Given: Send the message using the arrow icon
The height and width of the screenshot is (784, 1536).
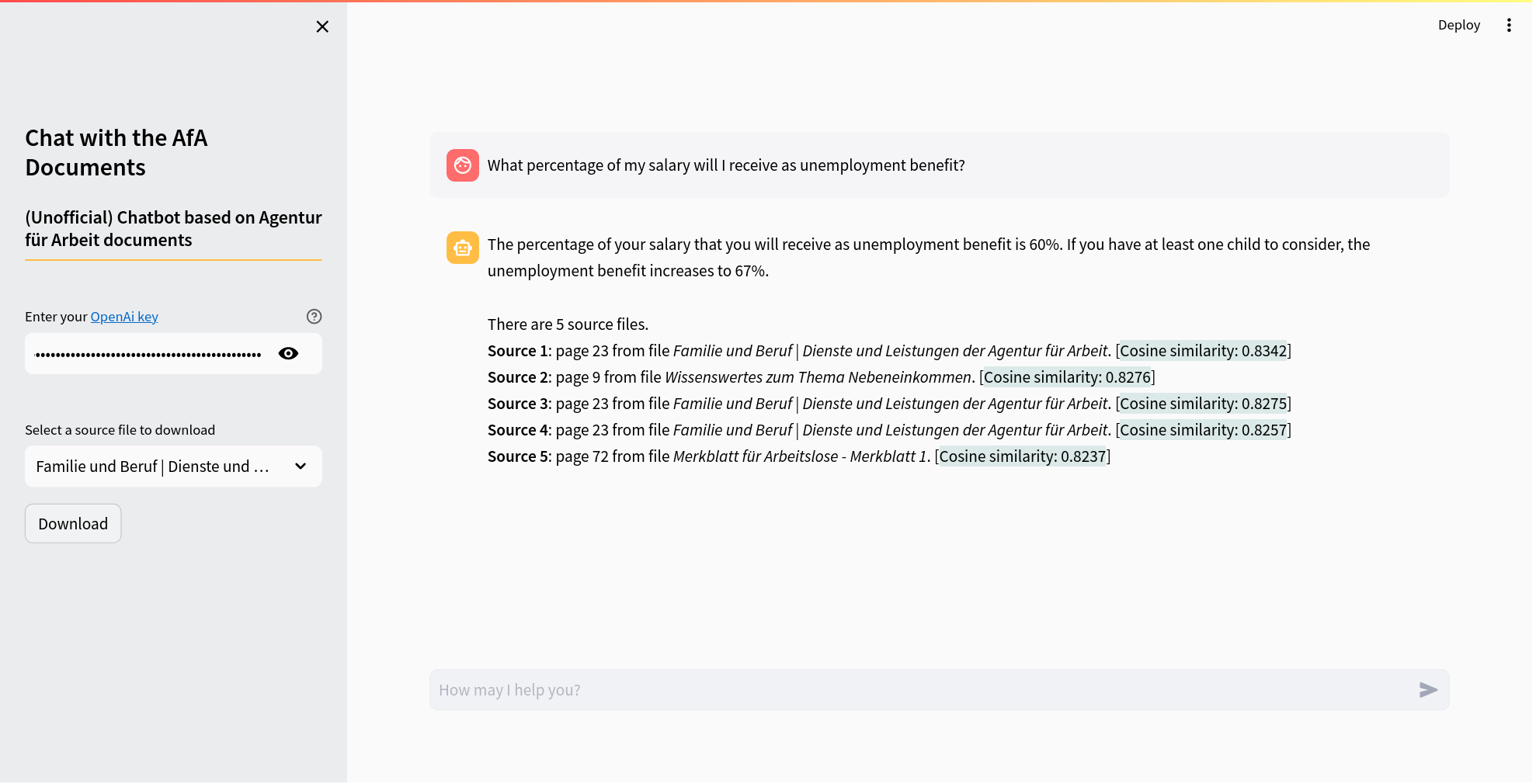Looking at the screenshot, I should tap(1427, 690).
